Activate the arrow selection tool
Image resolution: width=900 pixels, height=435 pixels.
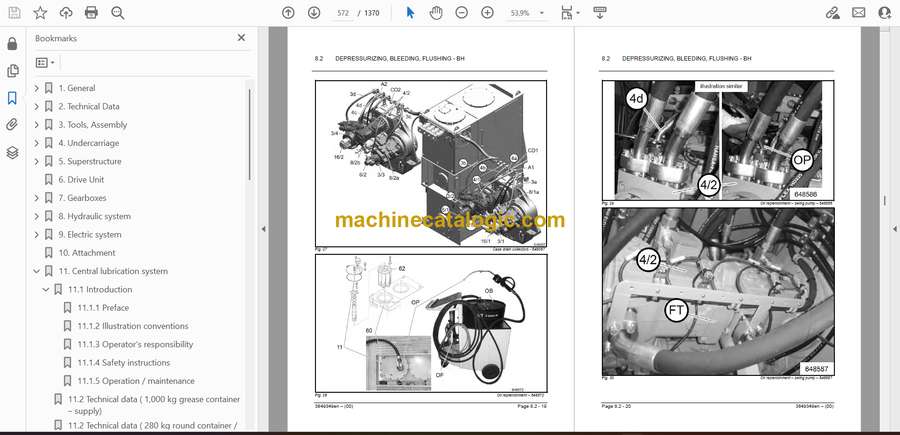(410, 13)
